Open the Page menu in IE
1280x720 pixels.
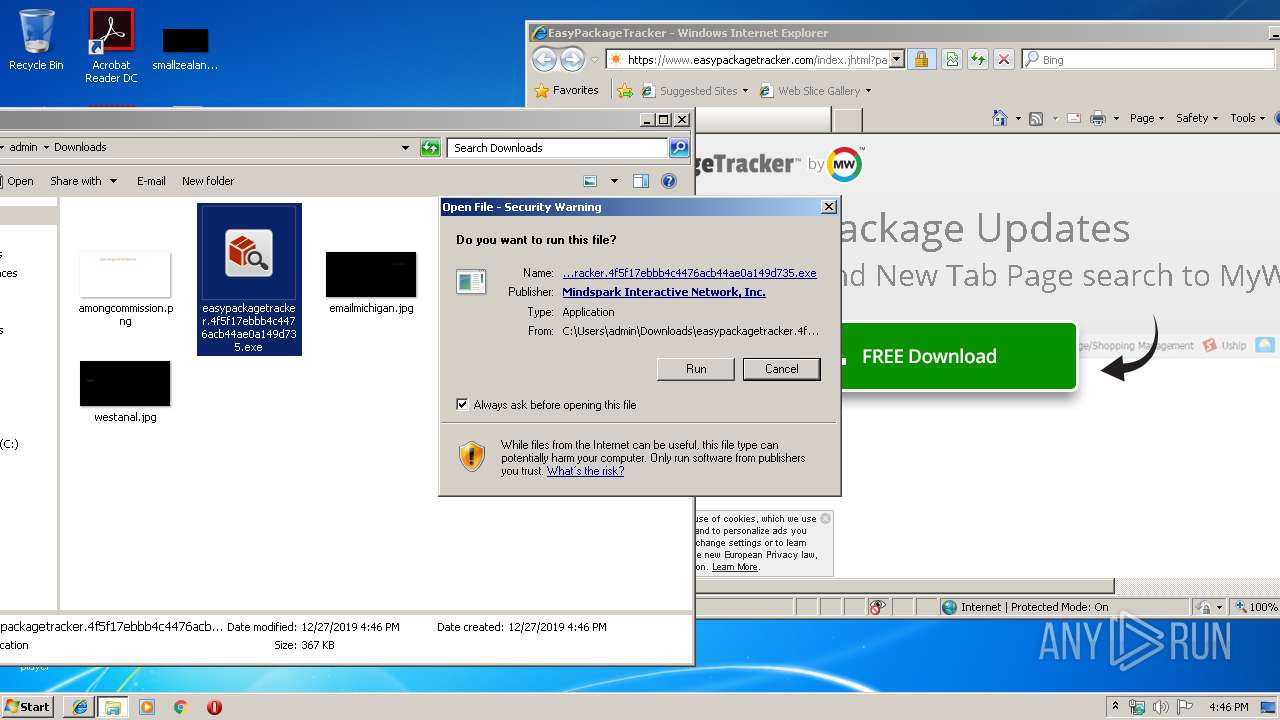(1146, 118)
